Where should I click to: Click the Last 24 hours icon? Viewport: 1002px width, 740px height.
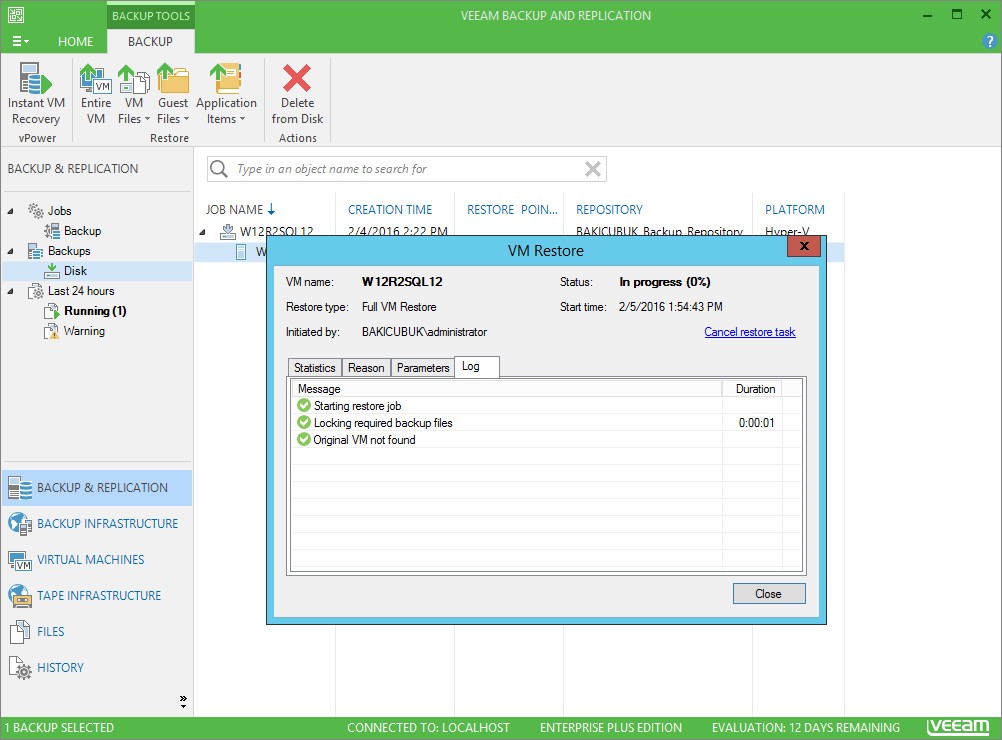[36, 291]
